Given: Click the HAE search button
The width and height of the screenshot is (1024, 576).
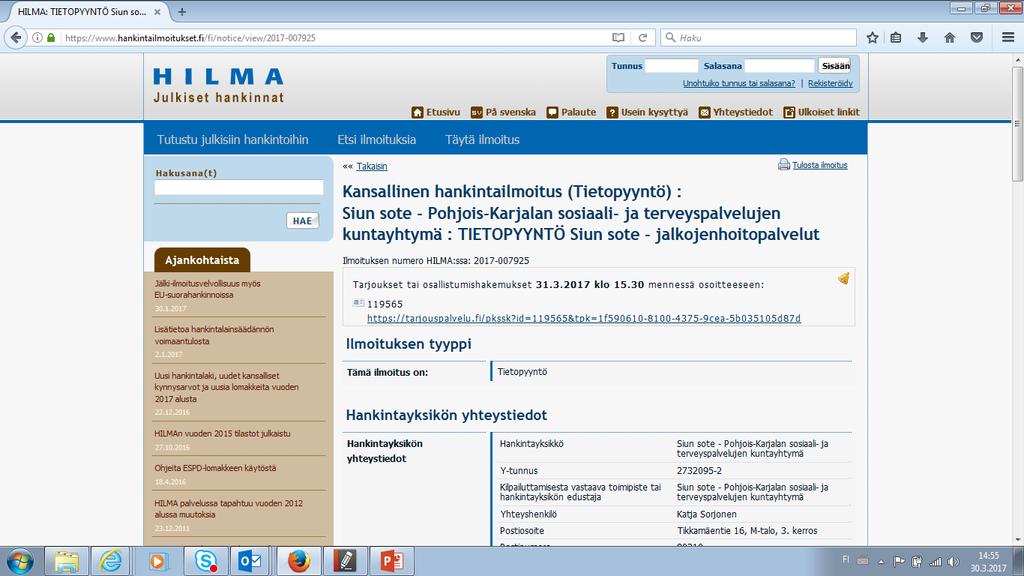Looking at the screenshot, I should point(302,221).
